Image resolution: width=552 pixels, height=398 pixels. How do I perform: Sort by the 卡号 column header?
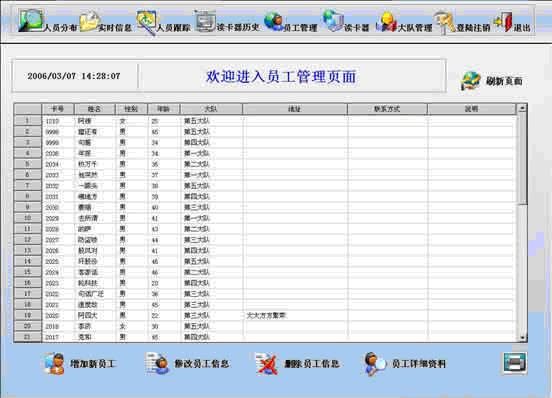pos(58,109)
